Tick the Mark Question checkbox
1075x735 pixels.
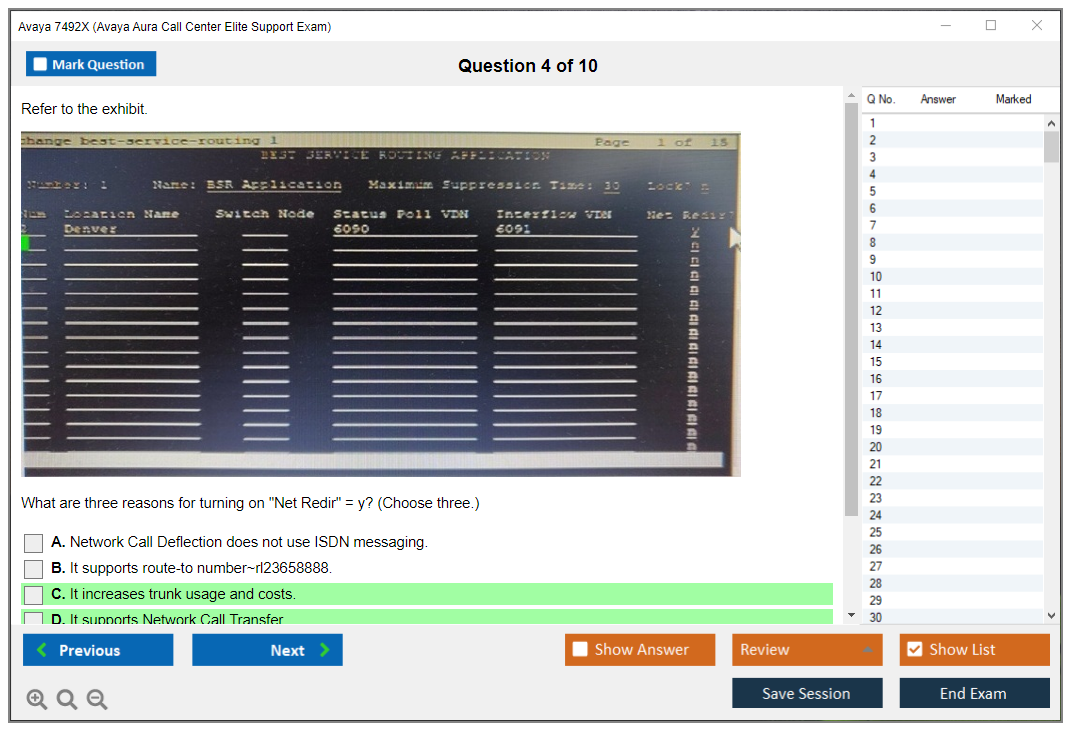coord(41,64)
